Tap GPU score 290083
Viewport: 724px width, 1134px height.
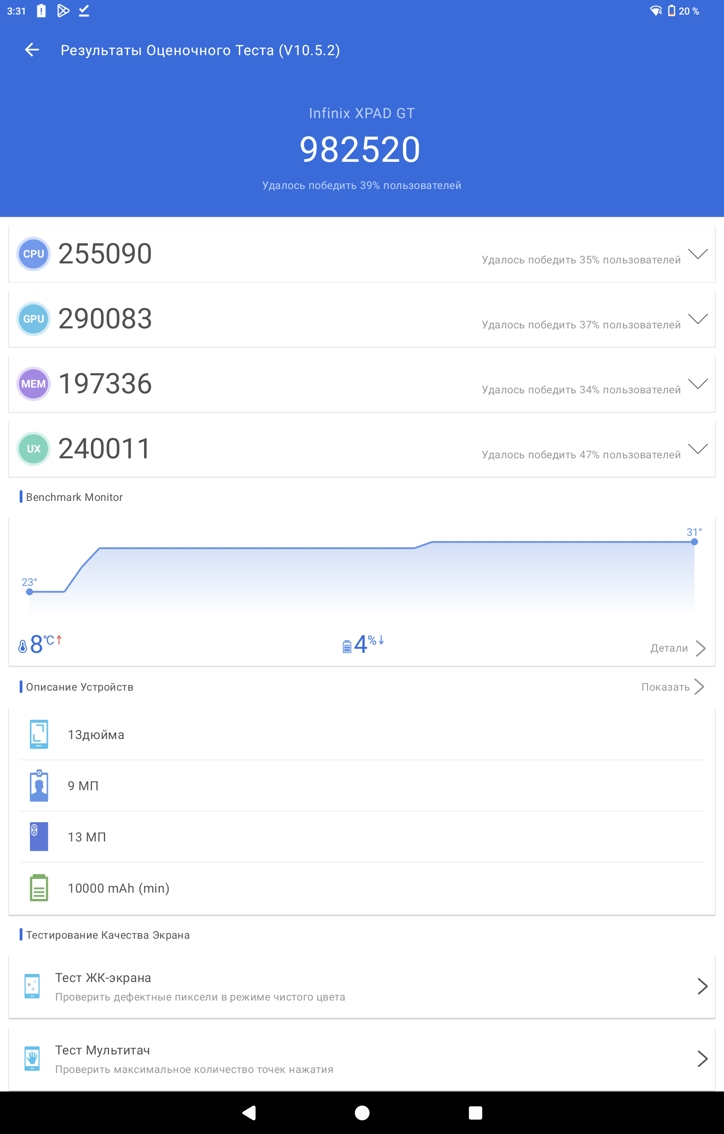click(x=106, y=319)
